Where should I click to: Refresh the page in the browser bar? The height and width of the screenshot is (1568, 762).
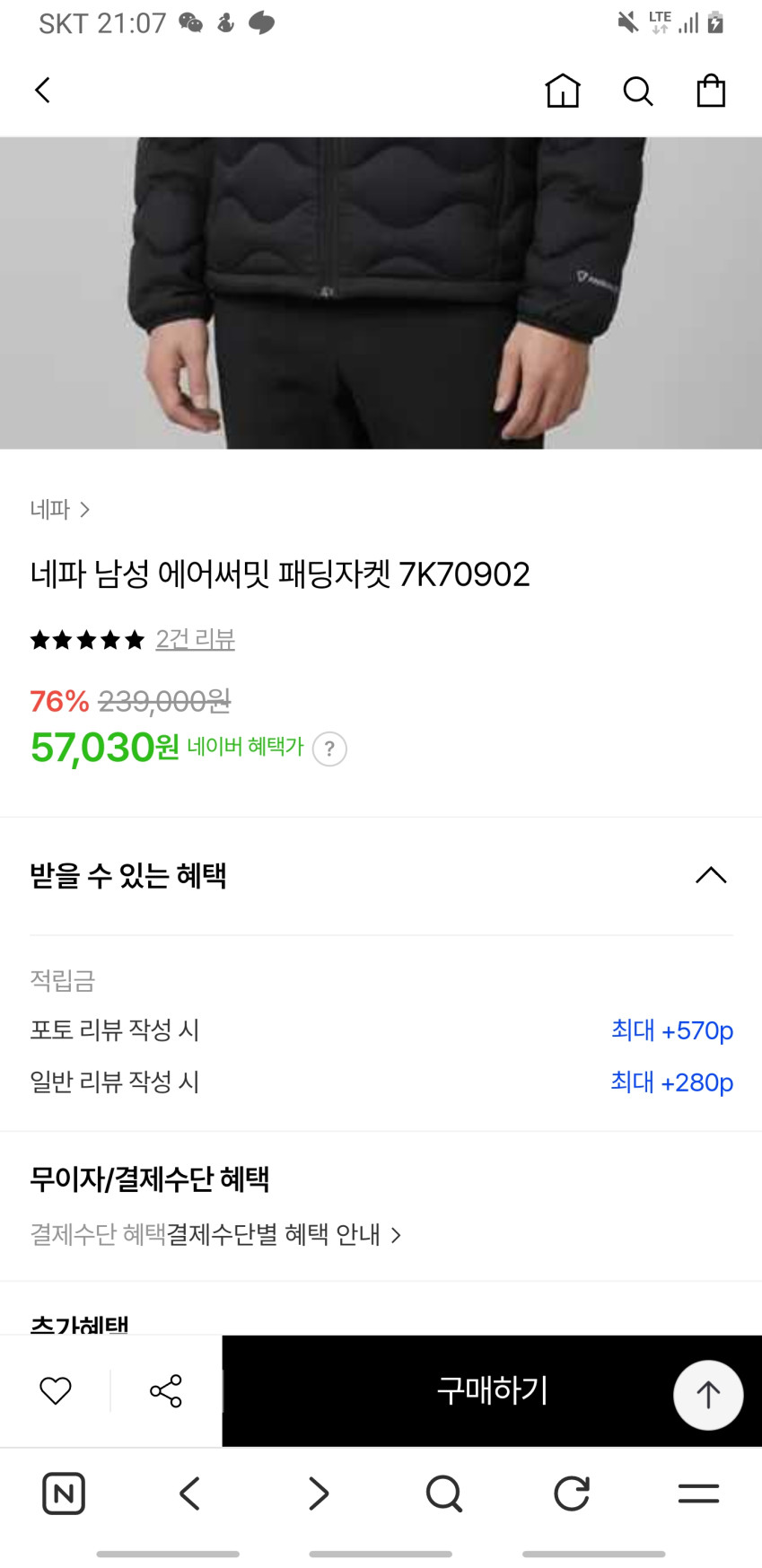point(571,1494)
